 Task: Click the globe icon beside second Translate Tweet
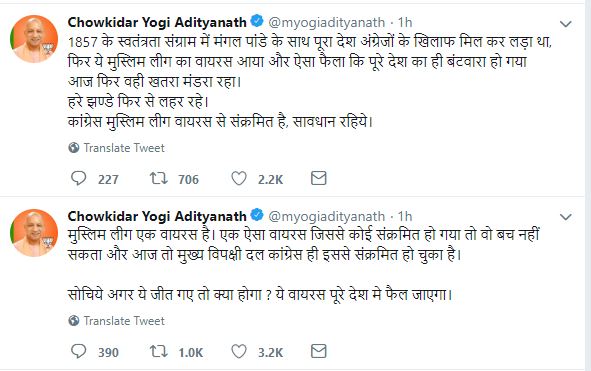(x=74, y=321)
